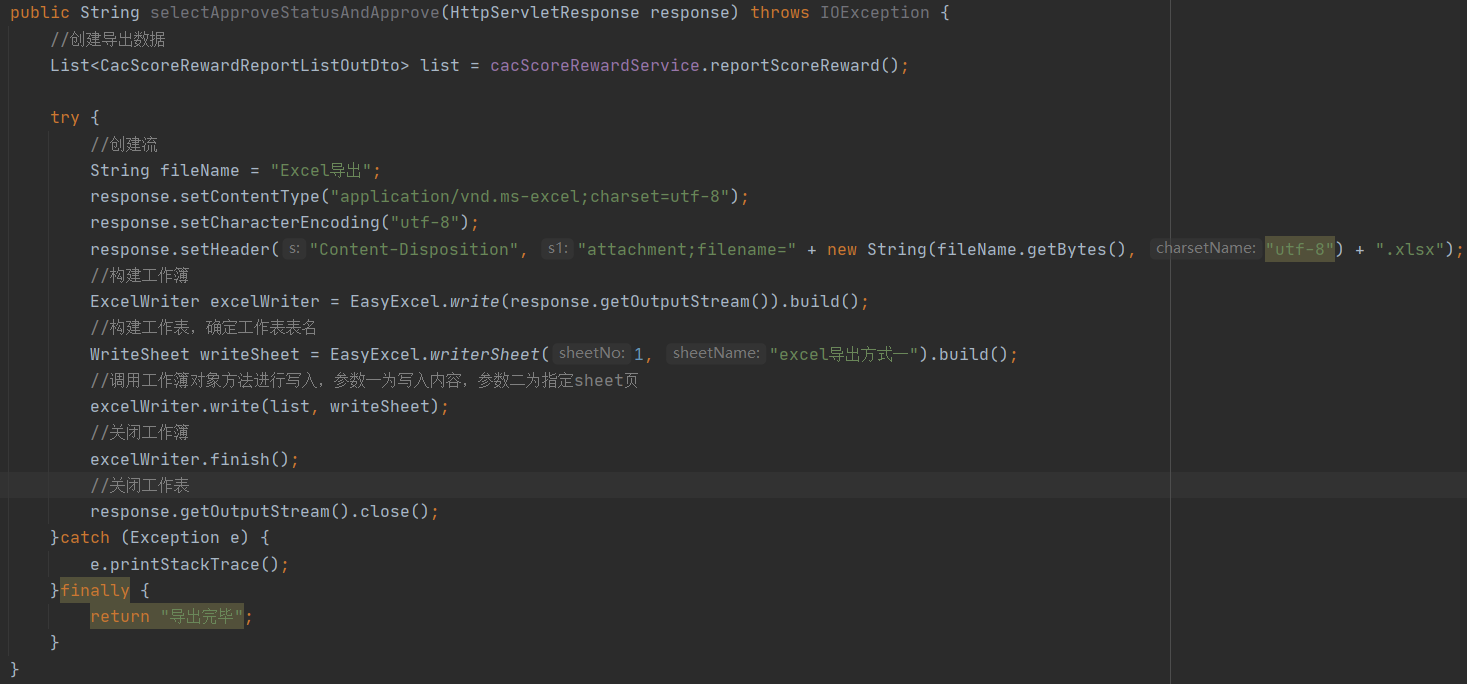Click excelWriter.write(list, writeSheet) statement
Viewport: 1467px width, 684px height.
click(269, 406)
